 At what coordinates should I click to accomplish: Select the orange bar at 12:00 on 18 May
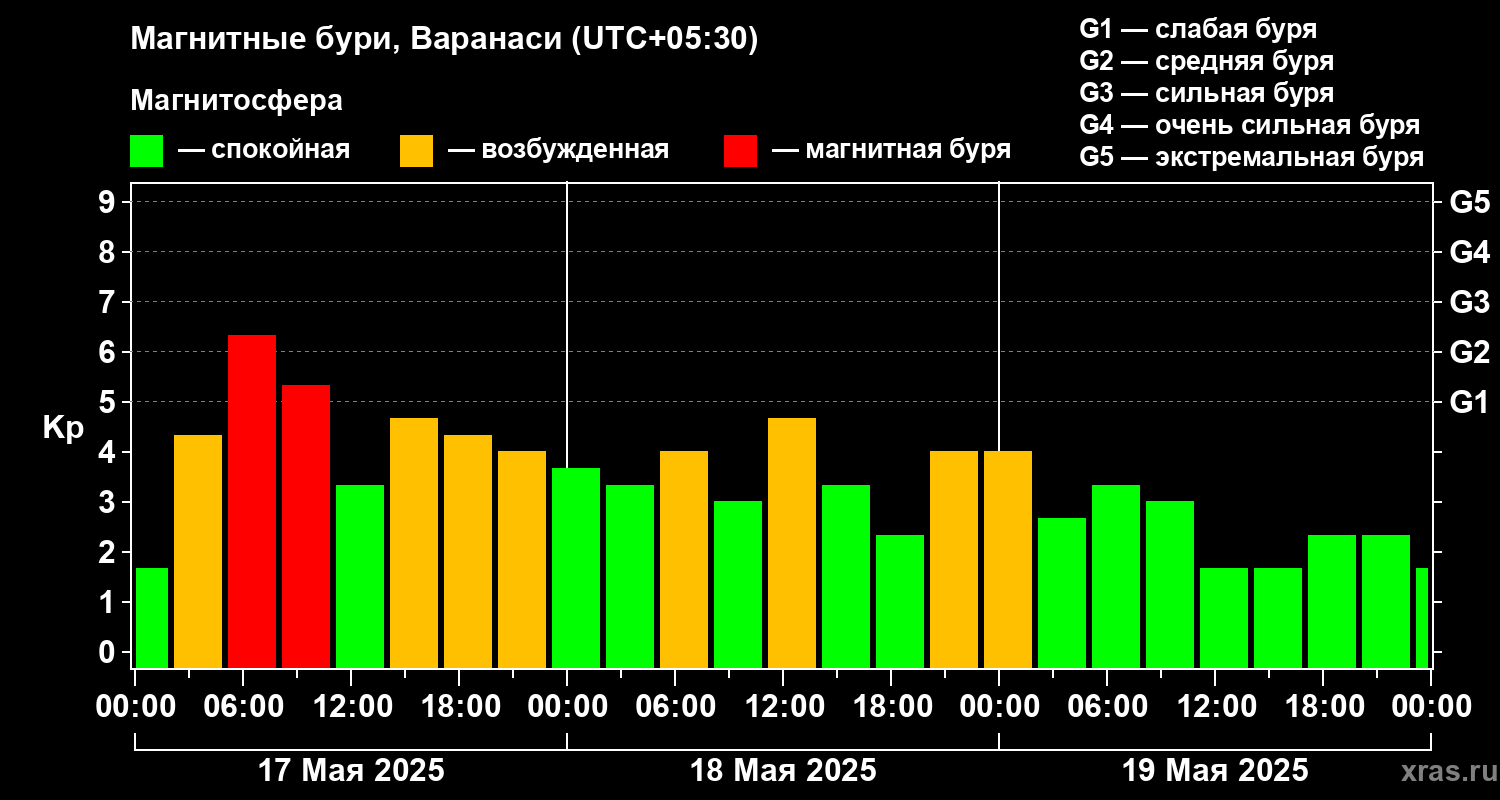pos(792,543)
